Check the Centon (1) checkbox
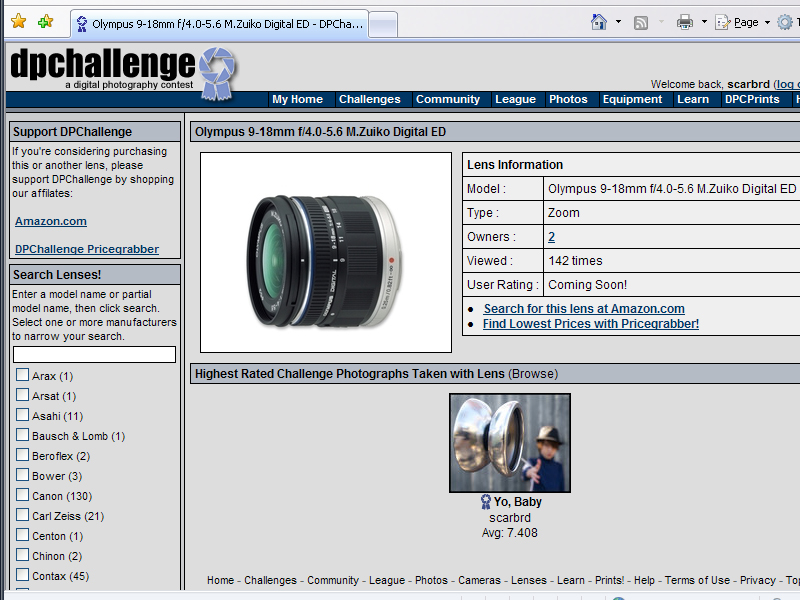 [x=22, y=535]
